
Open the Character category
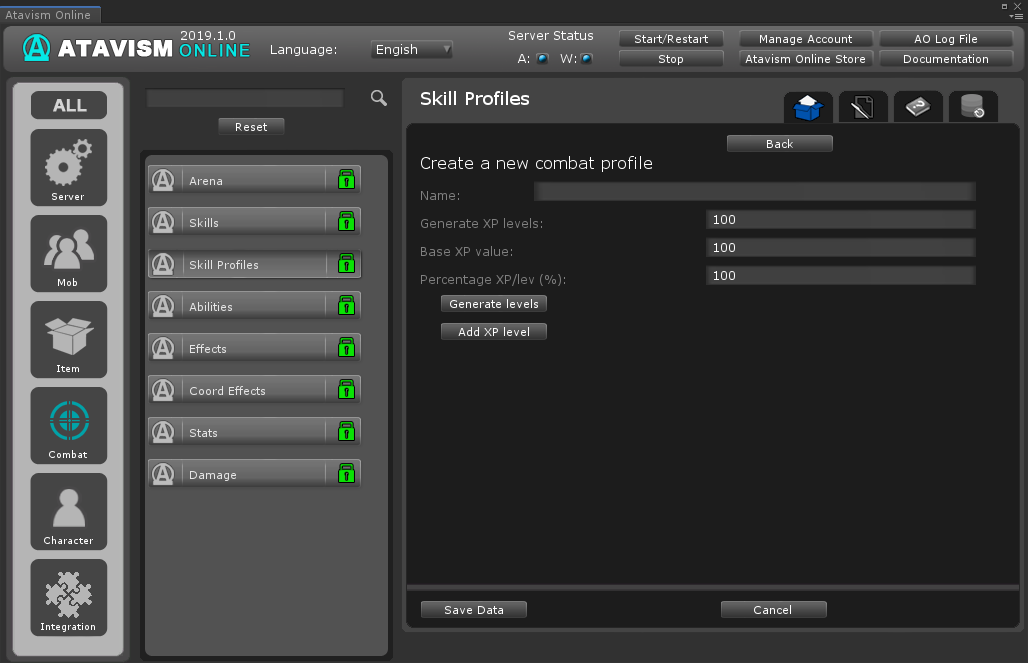[68, 511]
